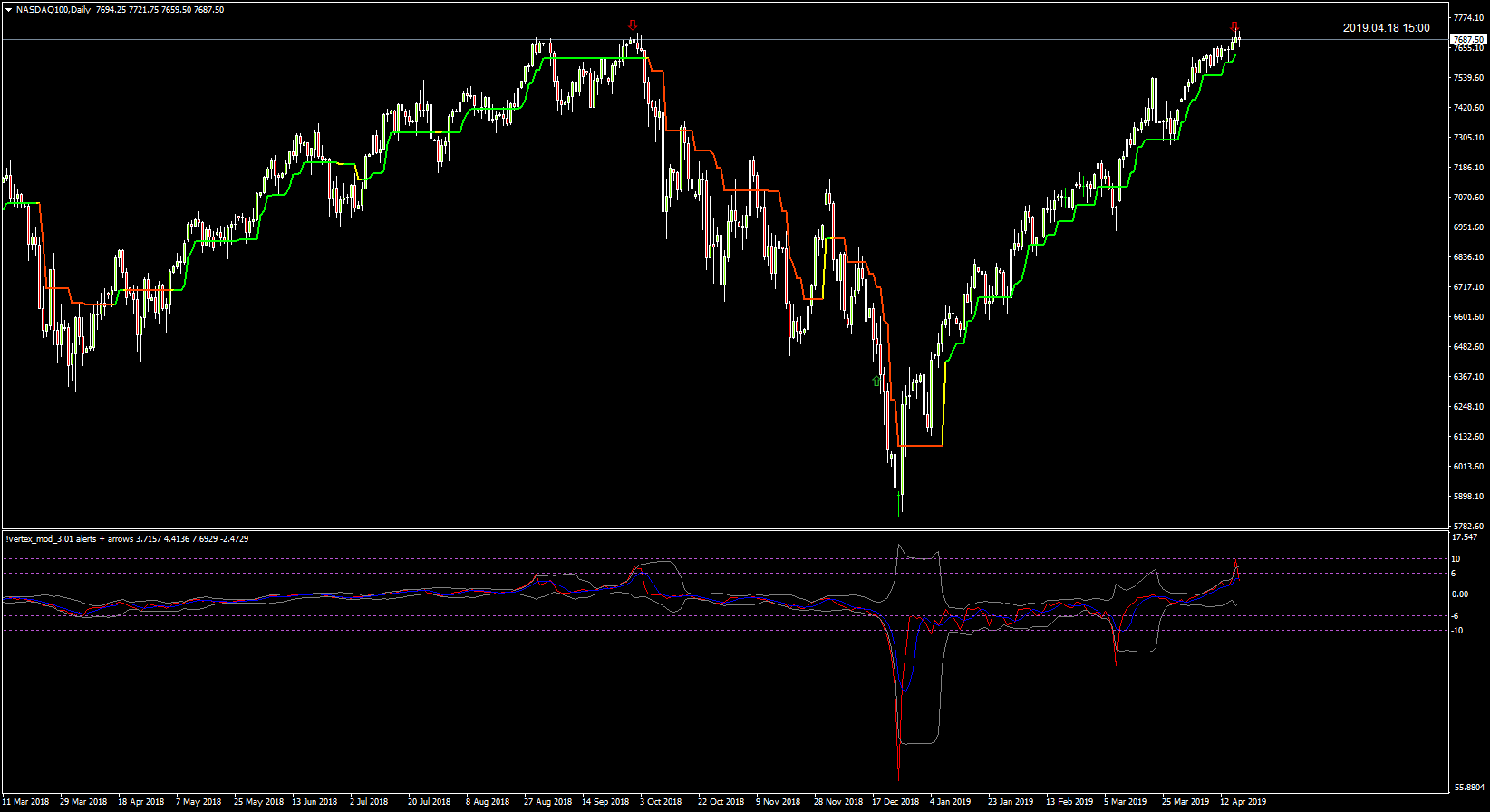The height and width of the screenshot is (812, 1490).
Task: Click the 29 Mar 2018 date label
Action: click(x=83, y=802)
